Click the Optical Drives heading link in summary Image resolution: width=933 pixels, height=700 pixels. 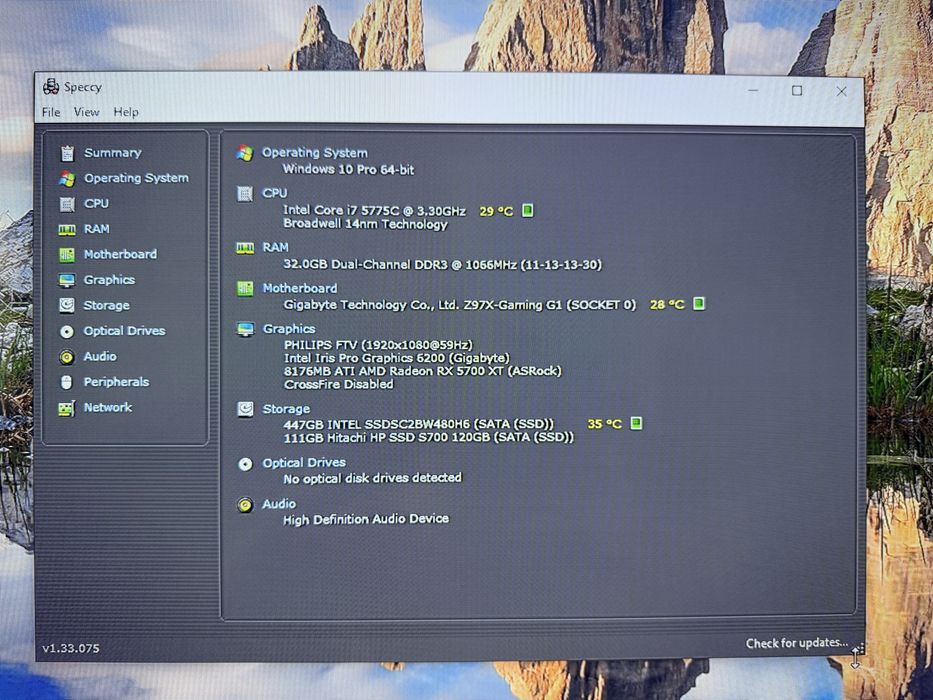click(x=304, y=462)
